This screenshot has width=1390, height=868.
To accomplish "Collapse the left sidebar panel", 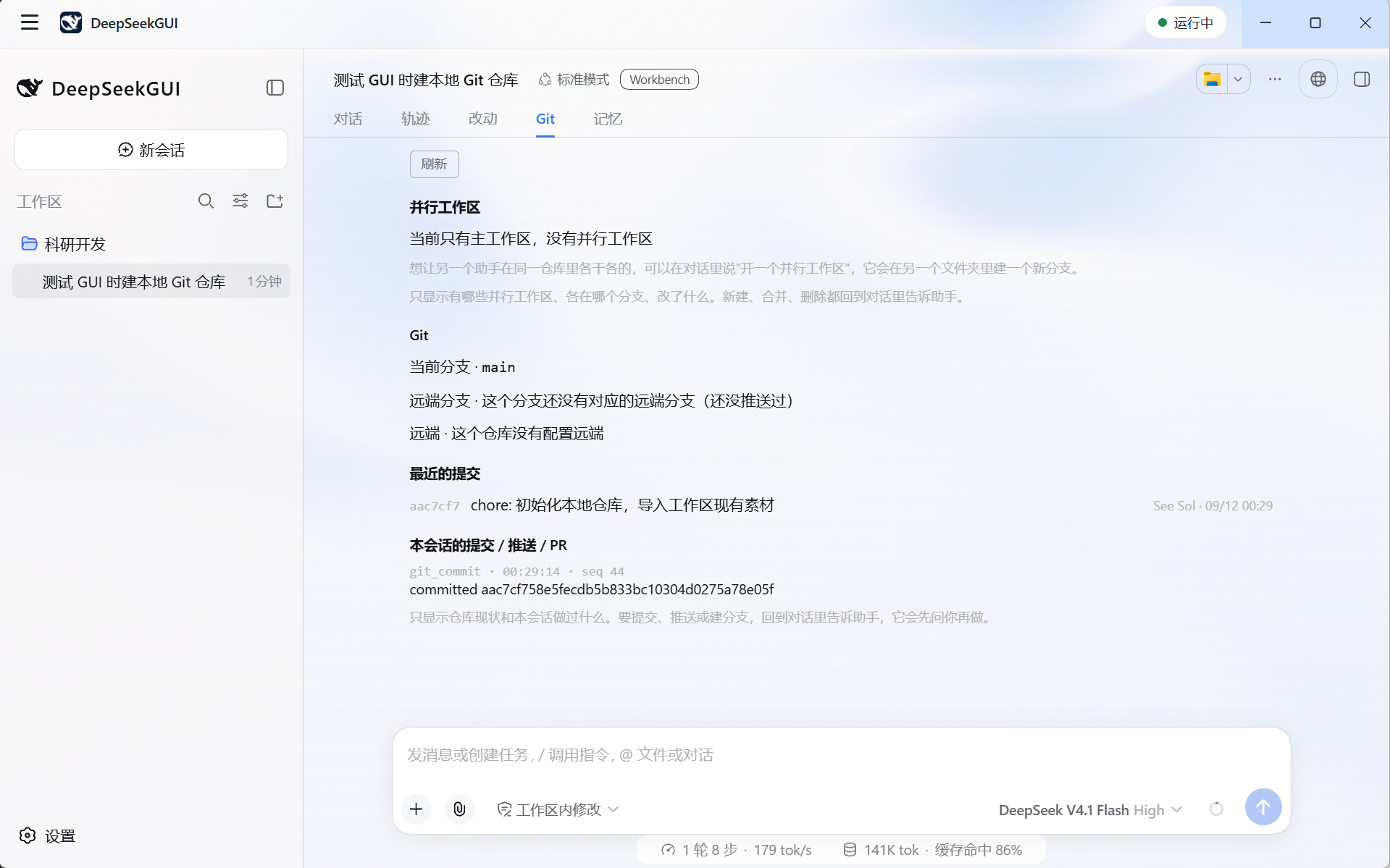I will pyautogui.click(x=275, y=88).
